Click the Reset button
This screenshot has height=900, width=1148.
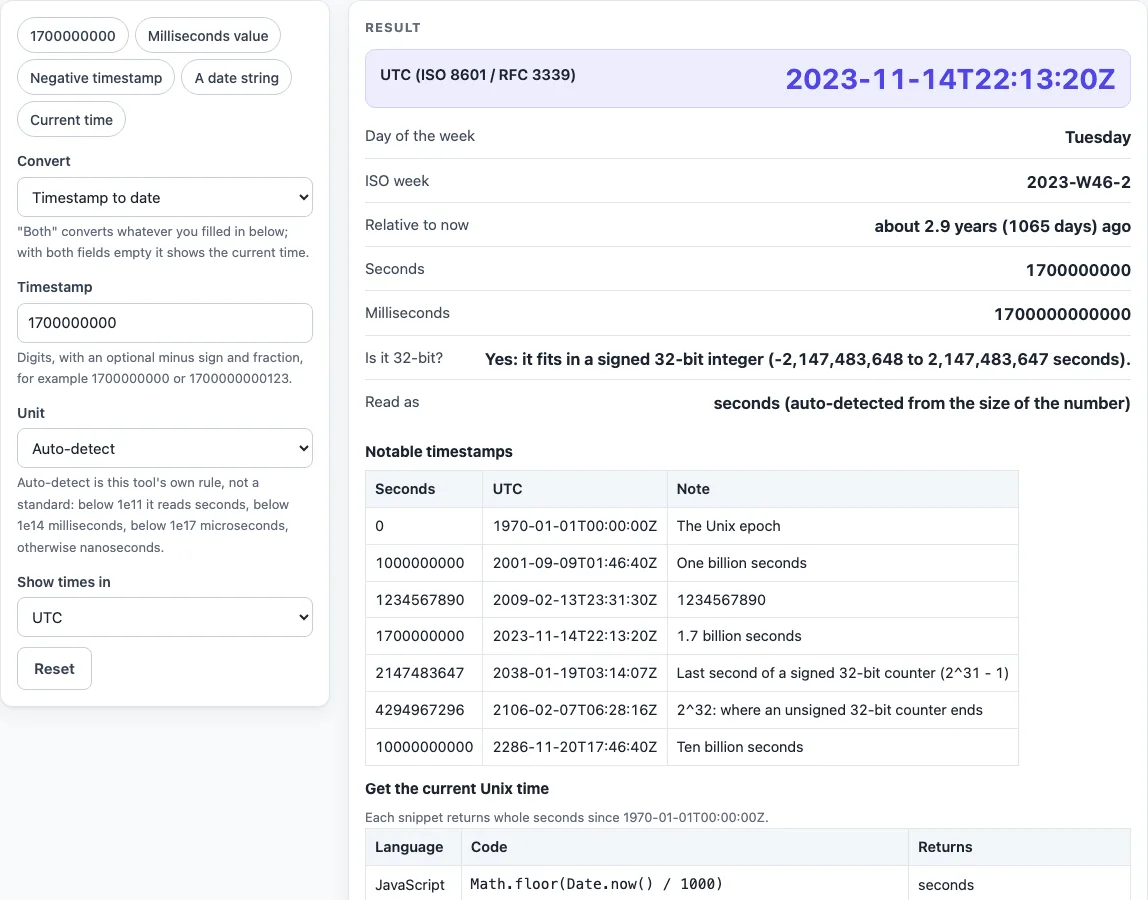click(54, 669)
